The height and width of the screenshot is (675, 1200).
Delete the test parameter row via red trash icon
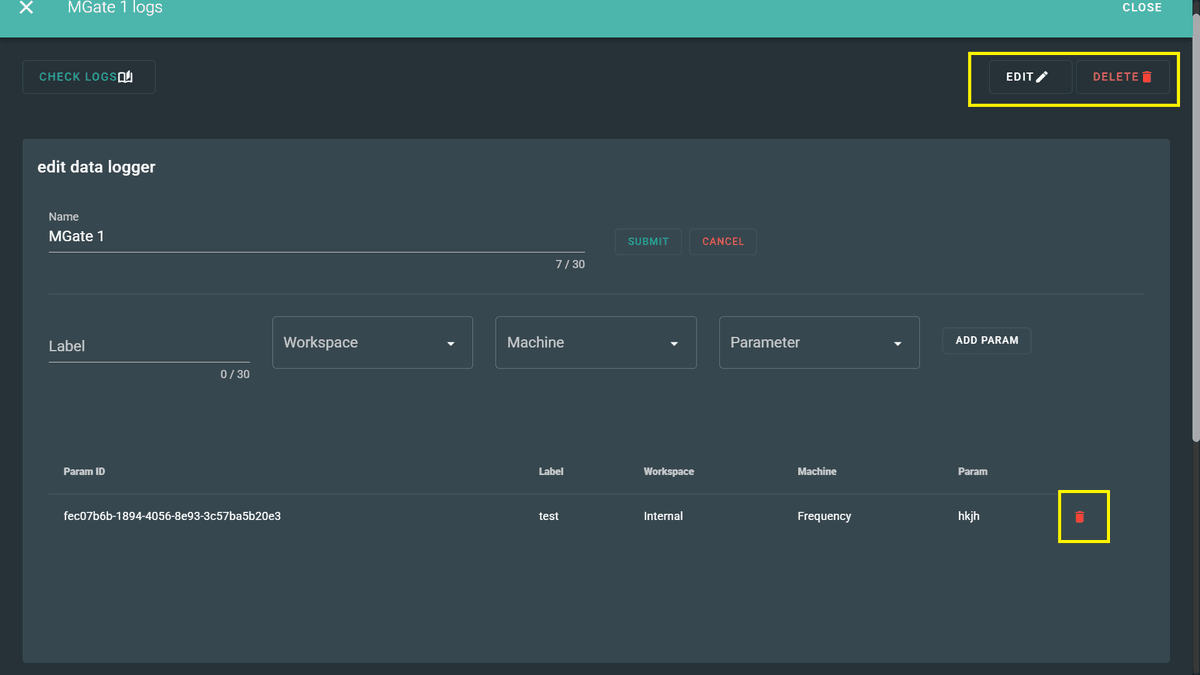(1079, 517)
